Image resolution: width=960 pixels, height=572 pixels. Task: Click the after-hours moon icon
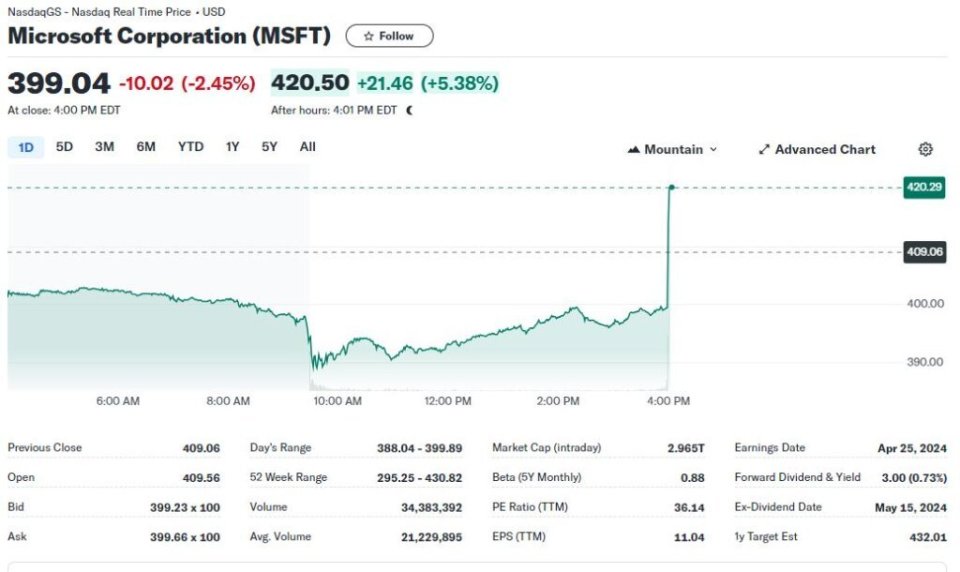(409, 110)
